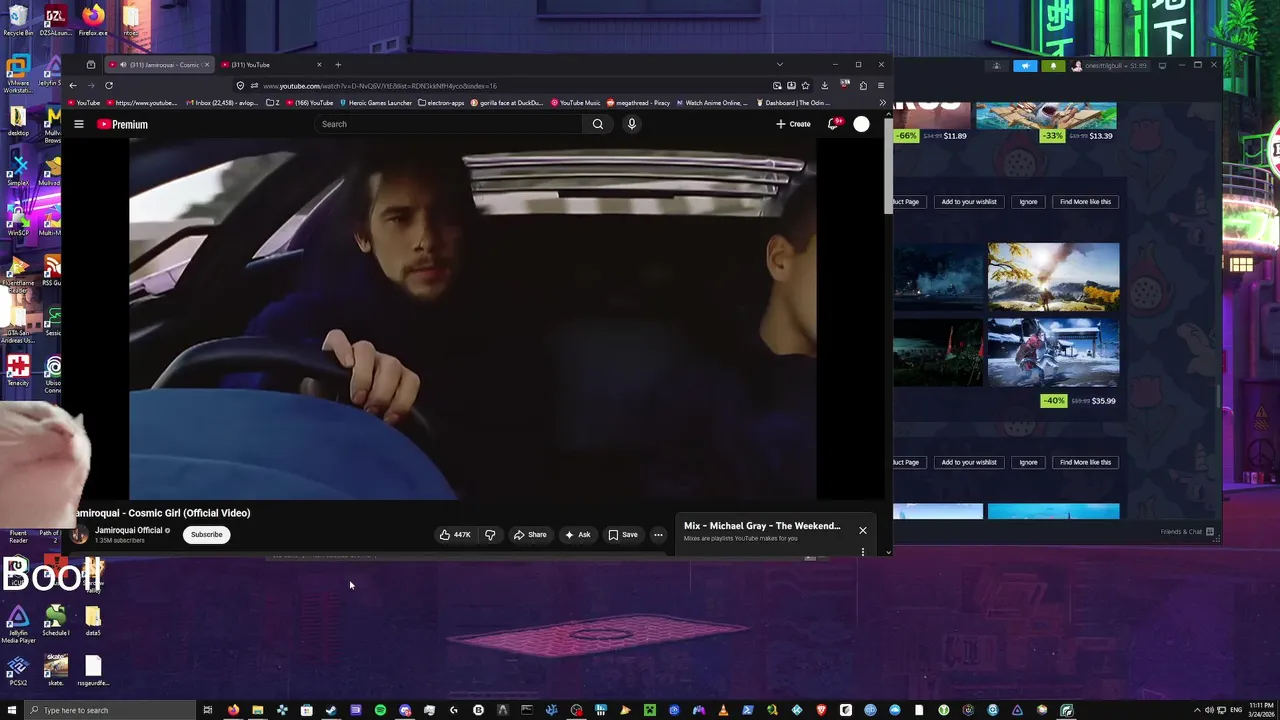Click Steam's upper Ignore button

(x=1028, y=202)
